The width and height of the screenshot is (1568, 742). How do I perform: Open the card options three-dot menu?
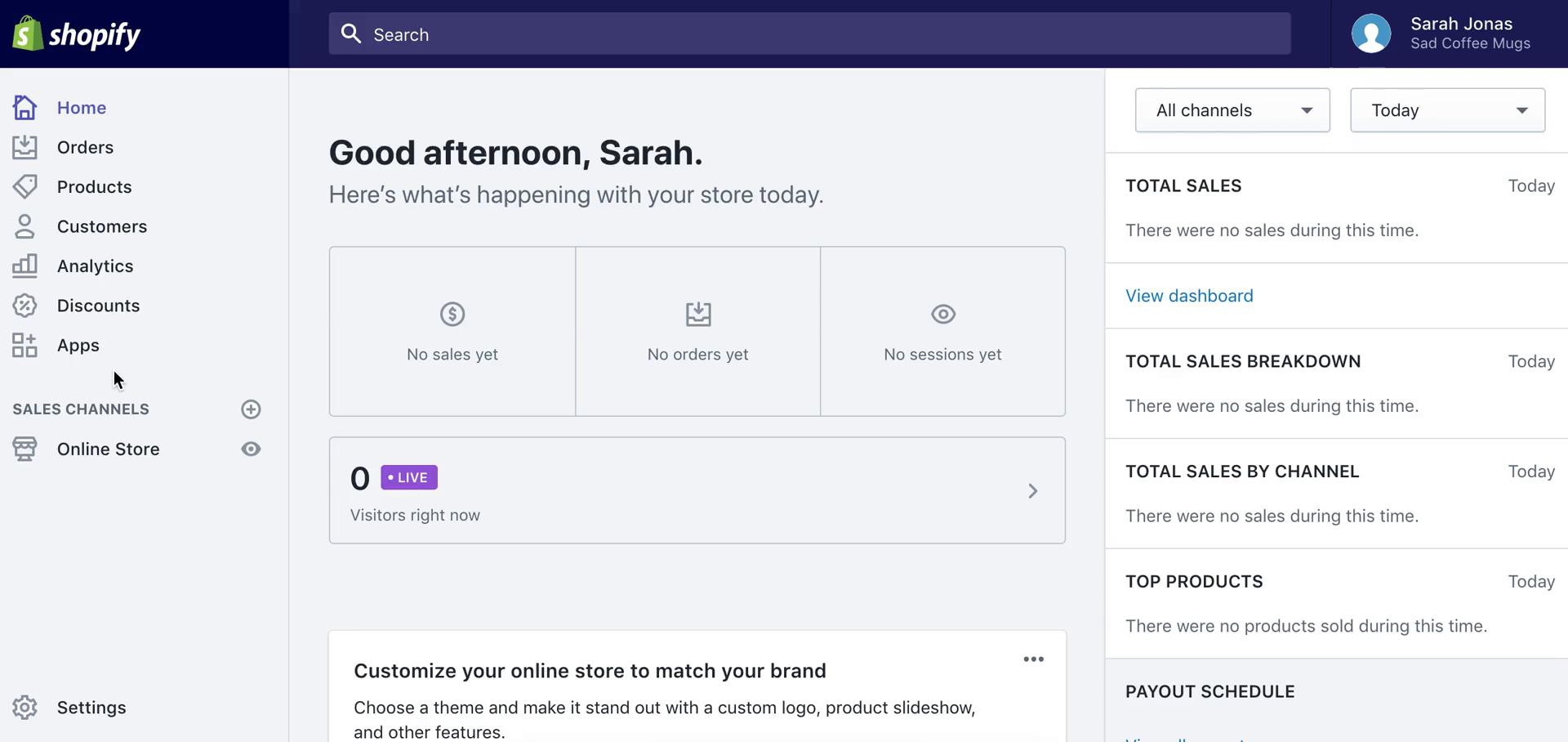pyautogui.click(x=1032, y=659)
